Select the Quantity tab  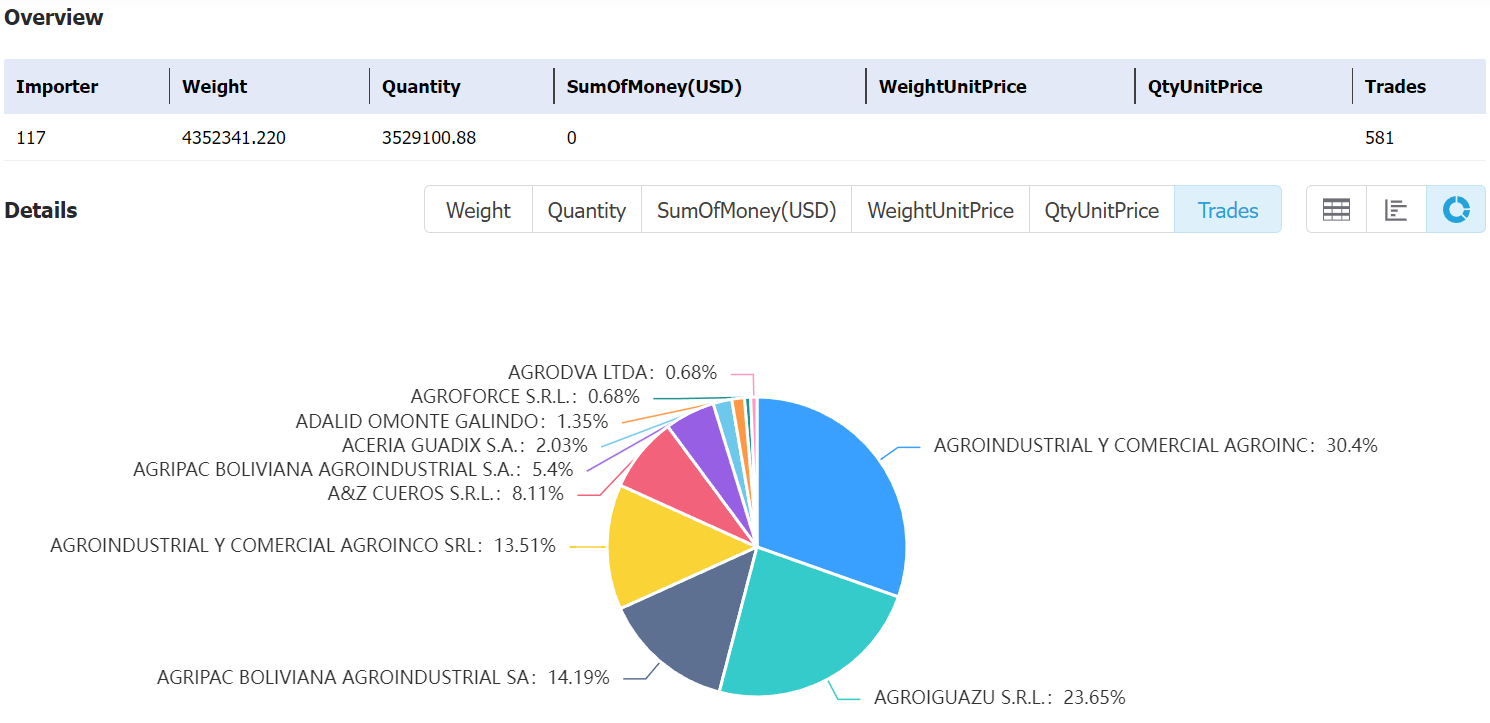587,210
